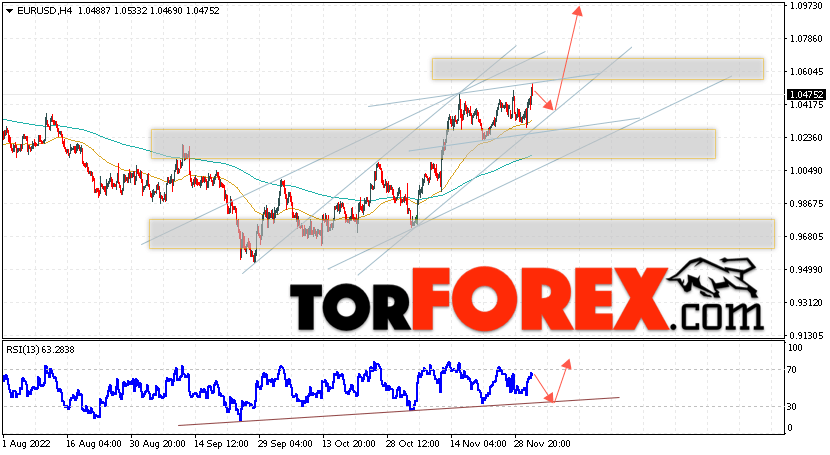
Task: Click RSI scale level 0
Action: (x=790, y=427)
